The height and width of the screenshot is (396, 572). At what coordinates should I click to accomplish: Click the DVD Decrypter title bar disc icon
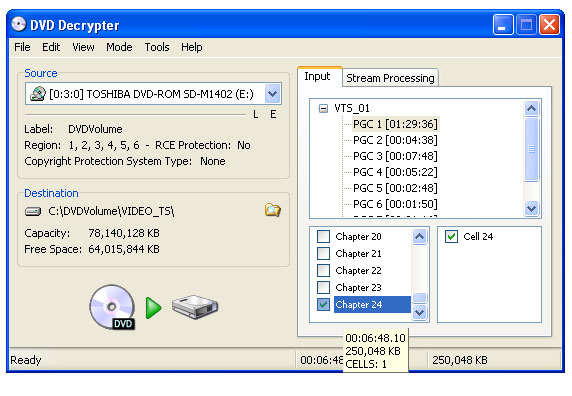tap(19, 24)
